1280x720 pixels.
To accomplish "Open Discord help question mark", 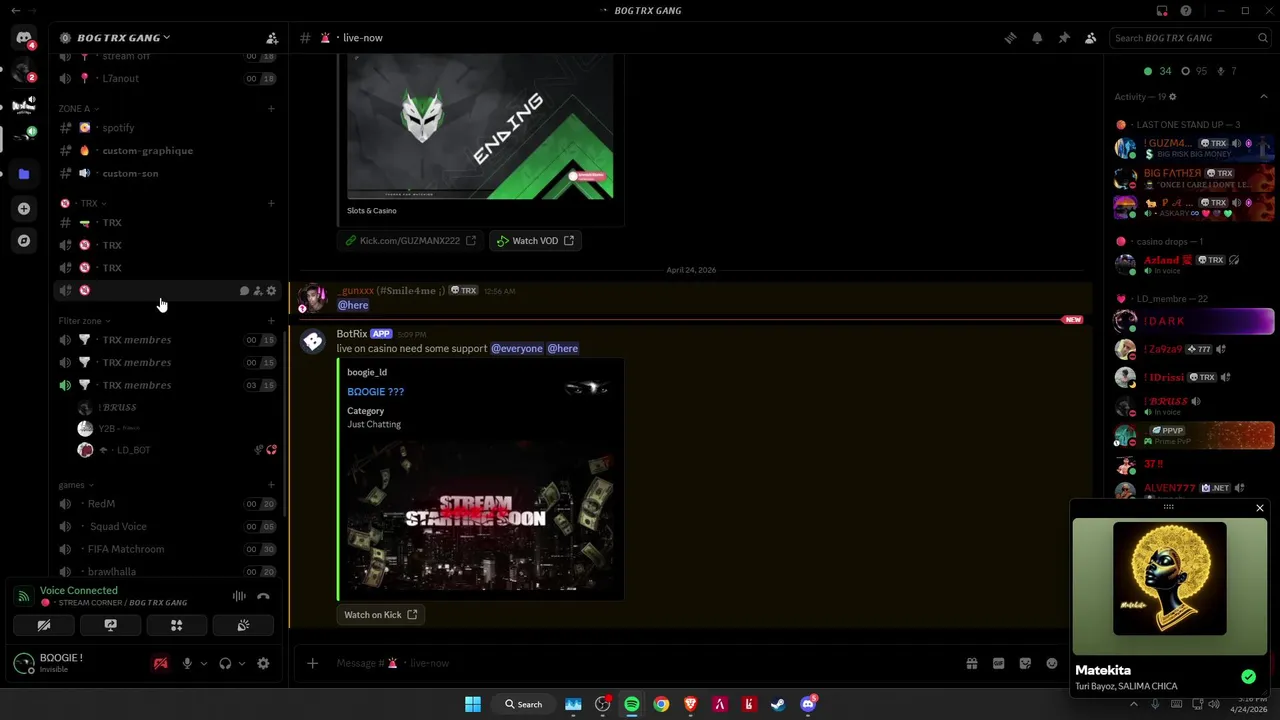I will tap(1186, 11).
